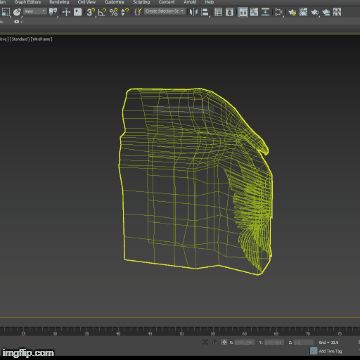Open the reference coordinate system dropdown
360x360 pixels.
coord(35,11)
